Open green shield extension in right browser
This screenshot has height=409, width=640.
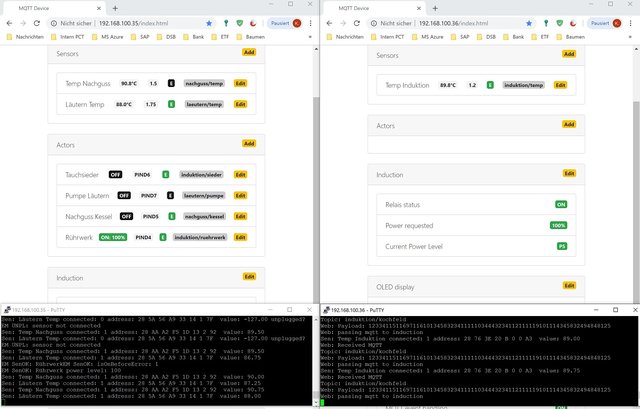coord(560,23)
